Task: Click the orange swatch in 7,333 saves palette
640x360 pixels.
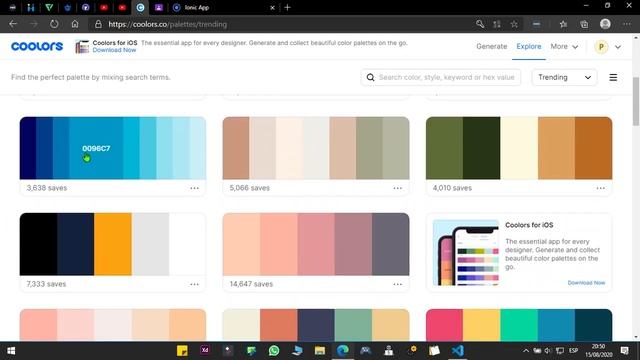Action: 113,244
